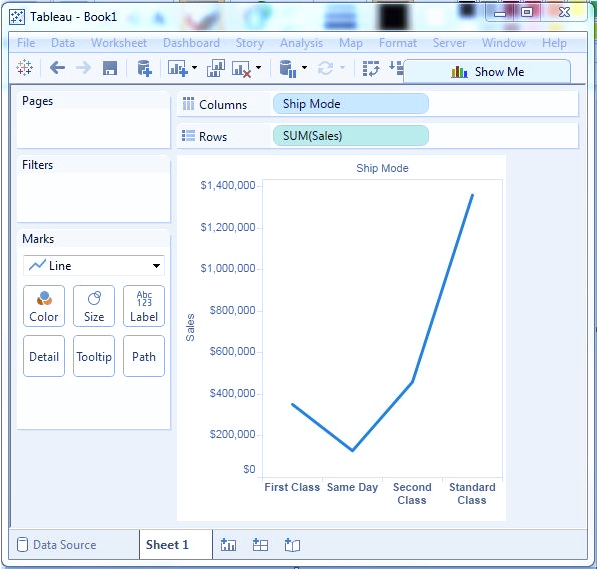Click the New Worksheet chart icon

pos(178,68)
